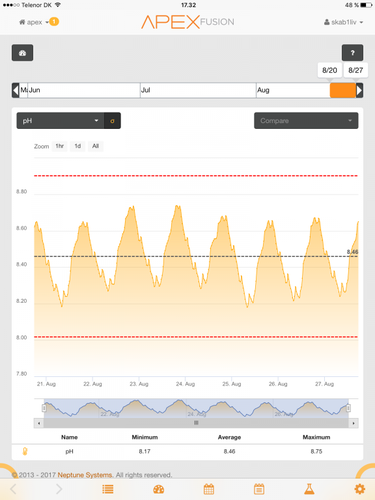375x500 pixels.
Task: Click the help question mark button
Action: point(352,53)
